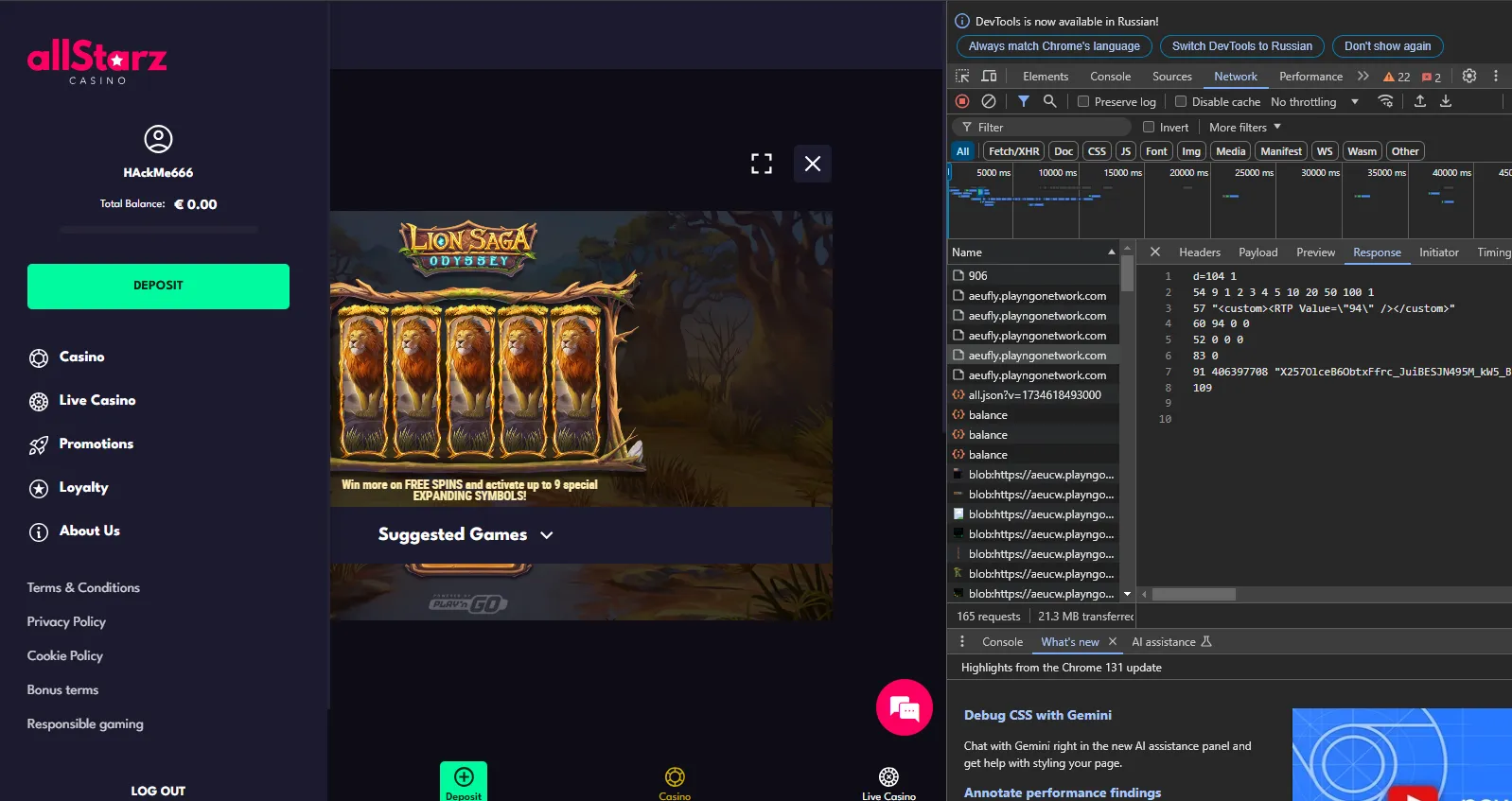Click the export HAR download icon

pos(1446,101)
